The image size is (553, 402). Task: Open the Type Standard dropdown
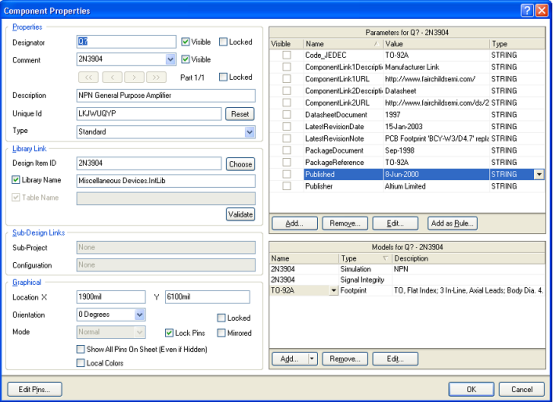250,132
